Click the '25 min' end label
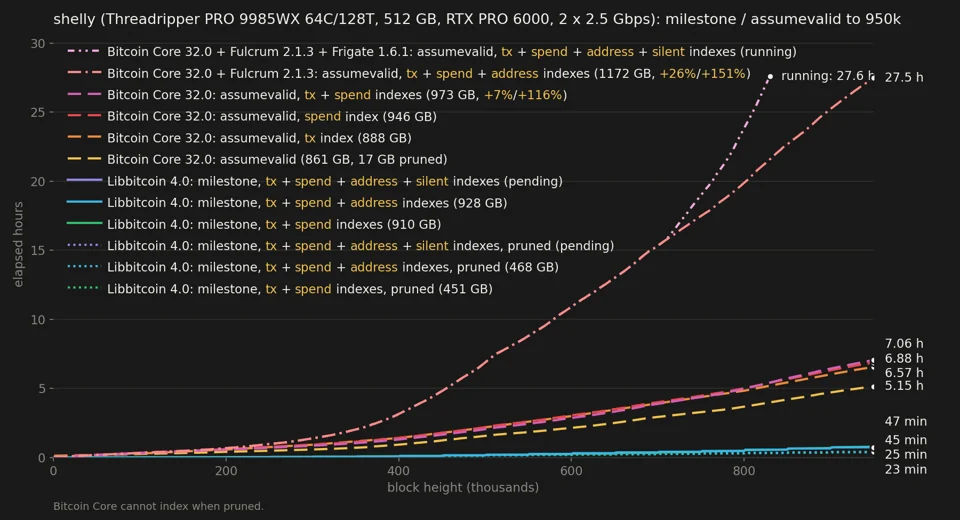 906,454
